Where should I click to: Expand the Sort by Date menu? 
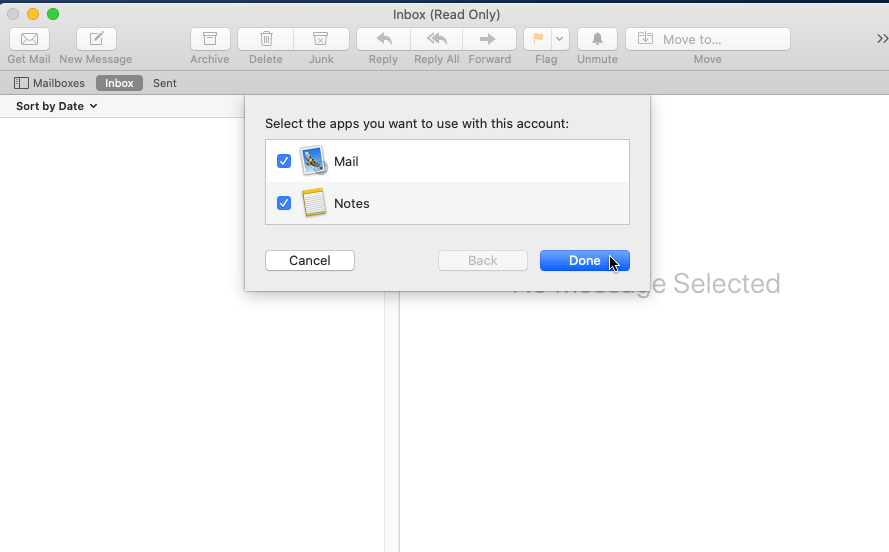coord(57,106)
